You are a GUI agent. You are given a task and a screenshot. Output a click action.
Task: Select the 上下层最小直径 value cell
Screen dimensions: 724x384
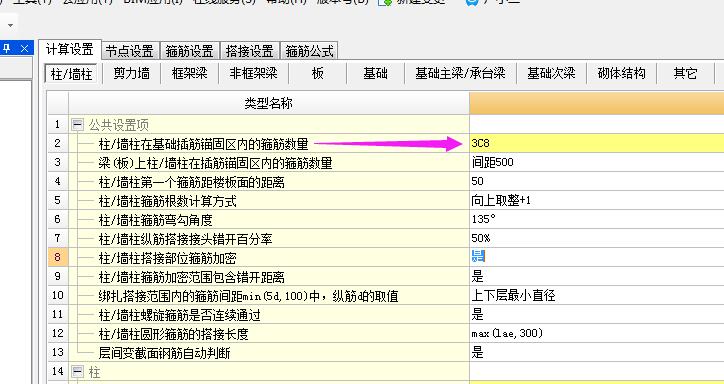(x=597, y=295)
